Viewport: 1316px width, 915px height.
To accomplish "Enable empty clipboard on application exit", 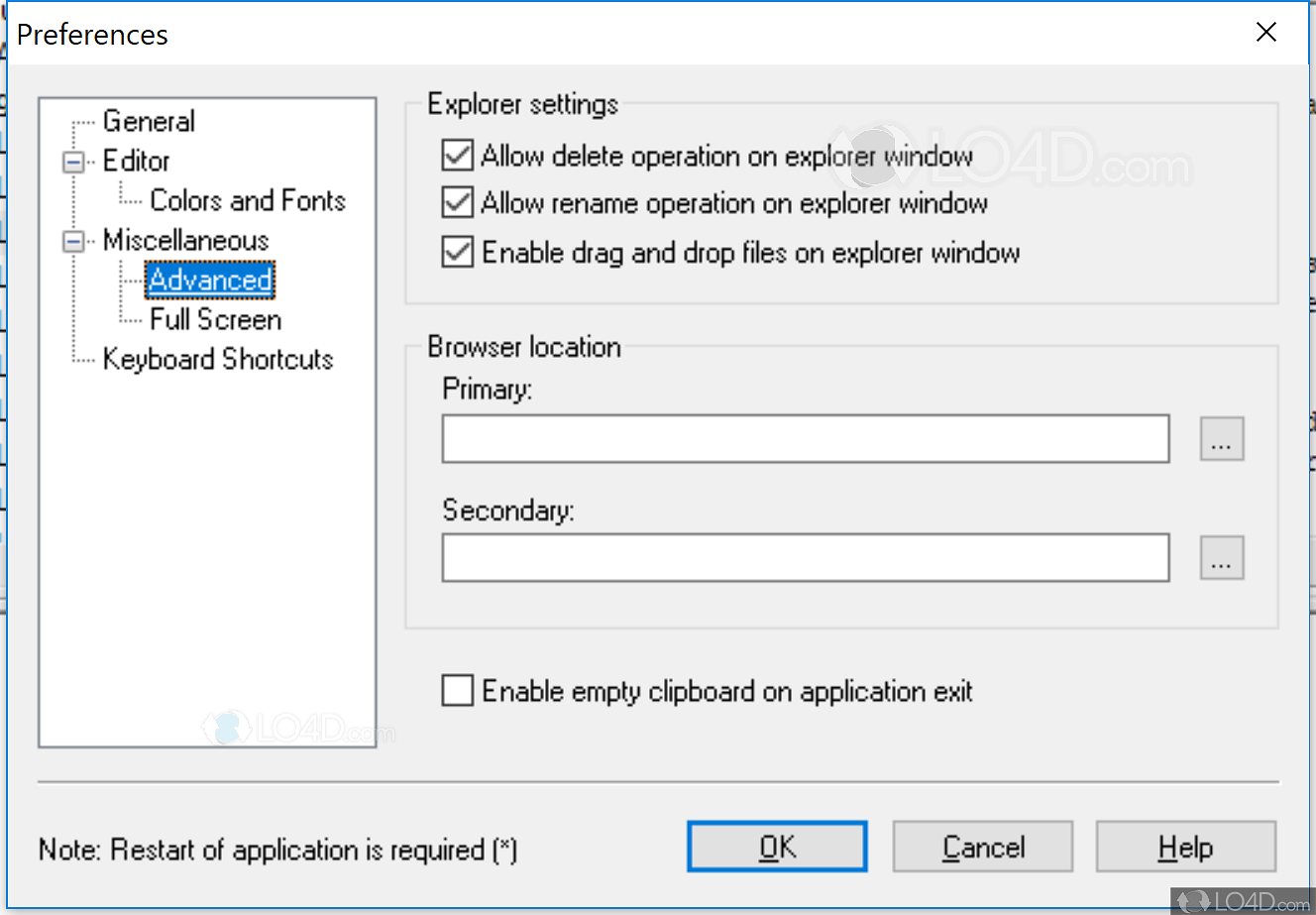I will (x=456, y=690).
